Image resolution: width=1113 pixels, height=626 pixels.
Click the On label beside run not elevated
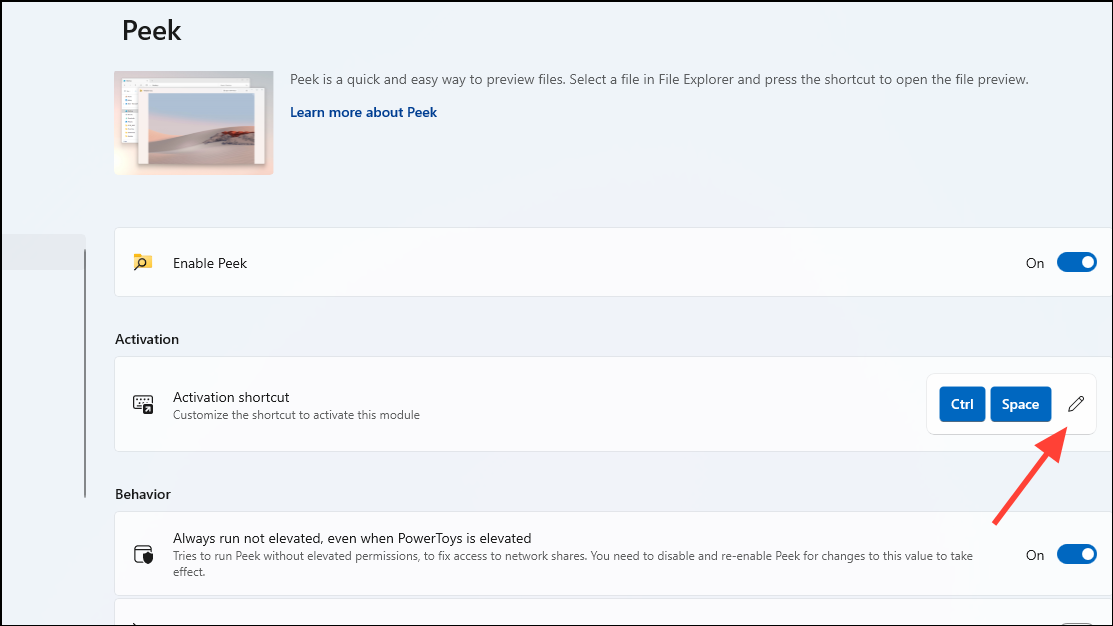pos(1034,555)
